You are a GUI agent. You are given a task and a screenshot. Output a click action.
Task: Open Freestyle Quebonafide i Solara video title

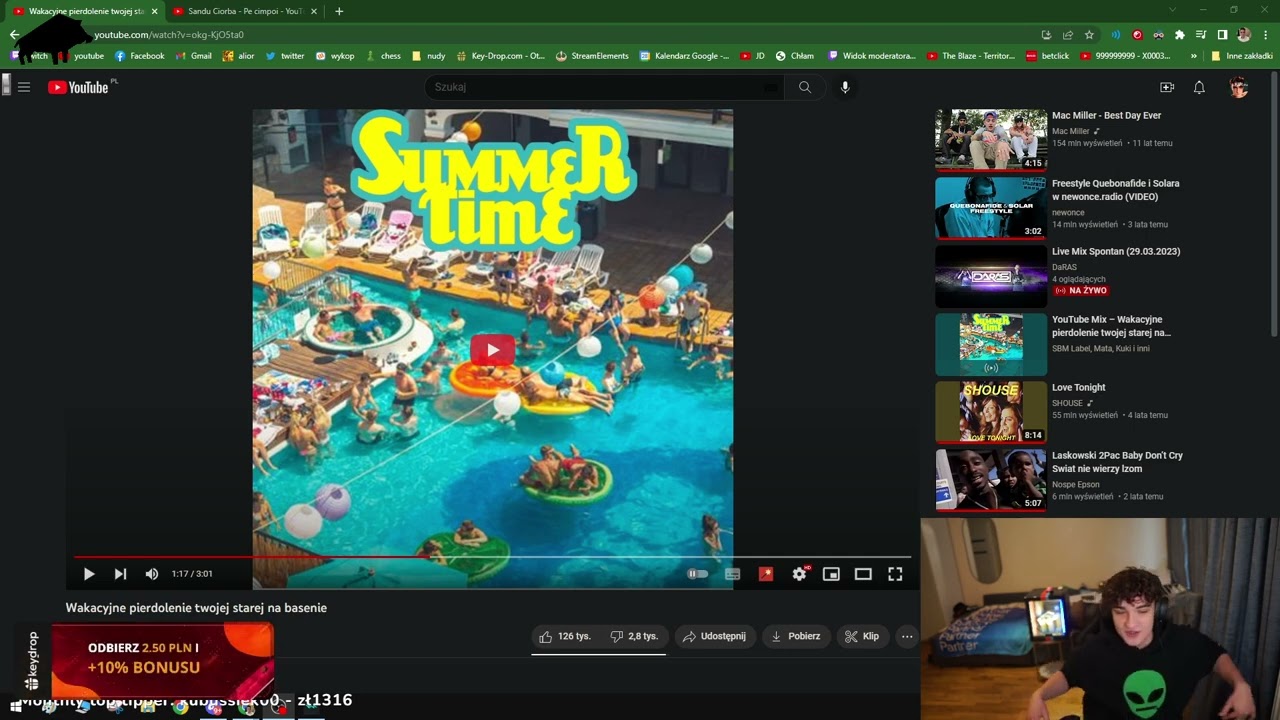[1115, 190]
